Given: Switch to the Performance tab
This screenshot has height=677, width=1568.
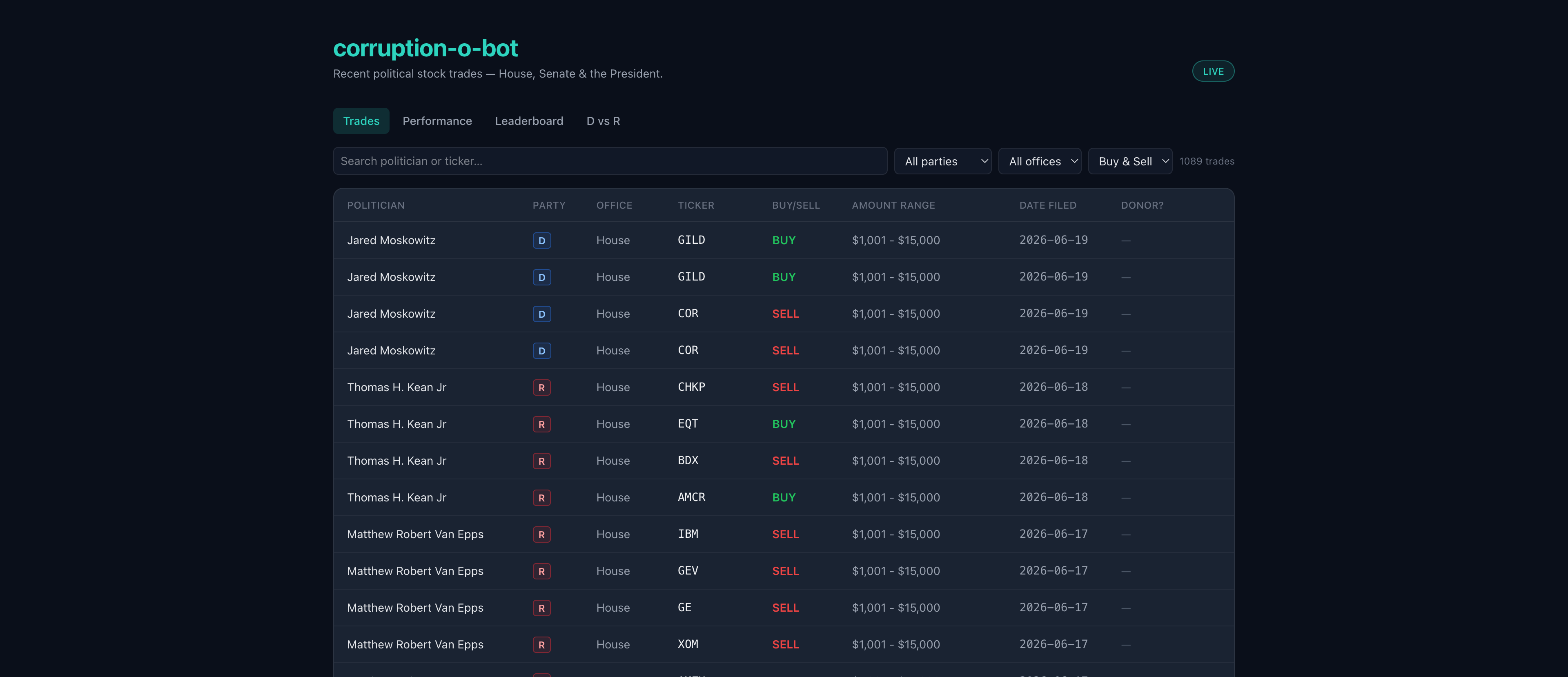Looking at the screenshot, I should tap(437, 120).
